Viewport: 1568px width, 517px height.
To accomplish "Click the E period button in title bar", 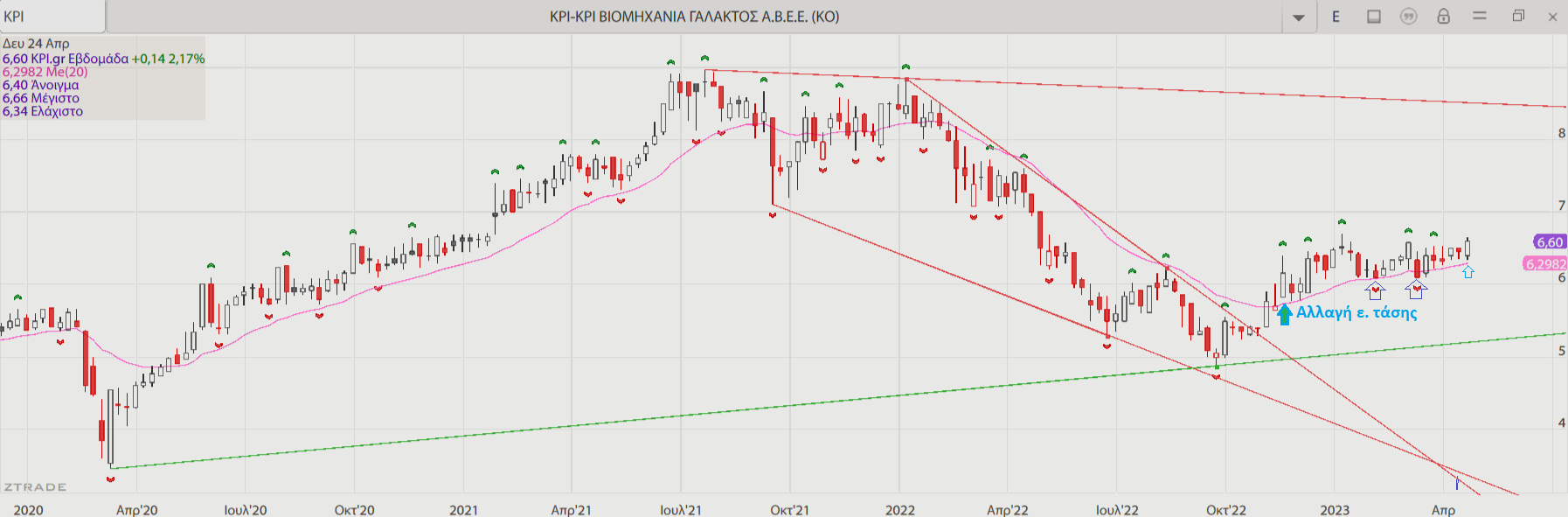I will (1336, 17).
